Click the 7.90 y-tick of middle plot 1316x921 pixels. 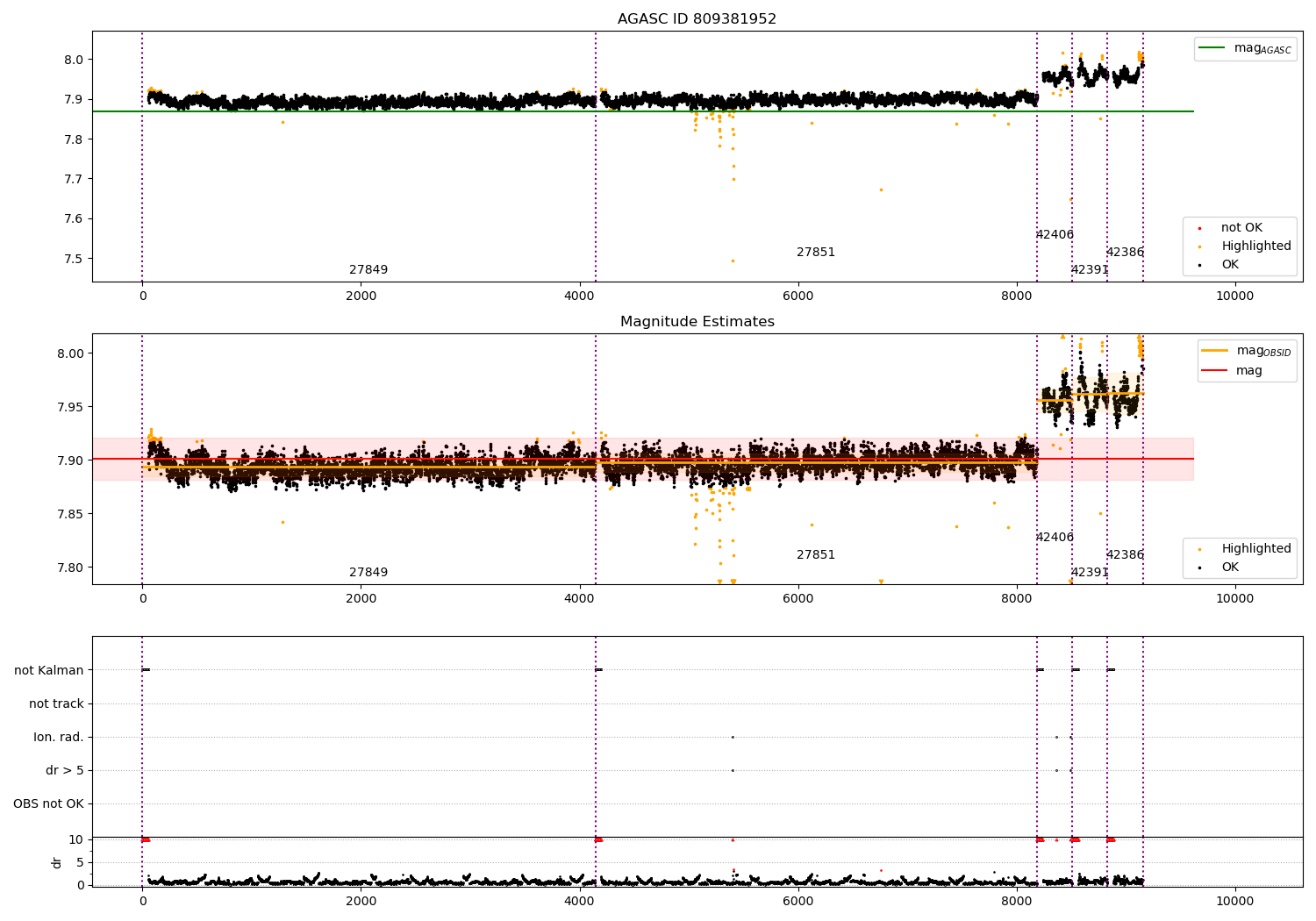[x=69, y=460]
